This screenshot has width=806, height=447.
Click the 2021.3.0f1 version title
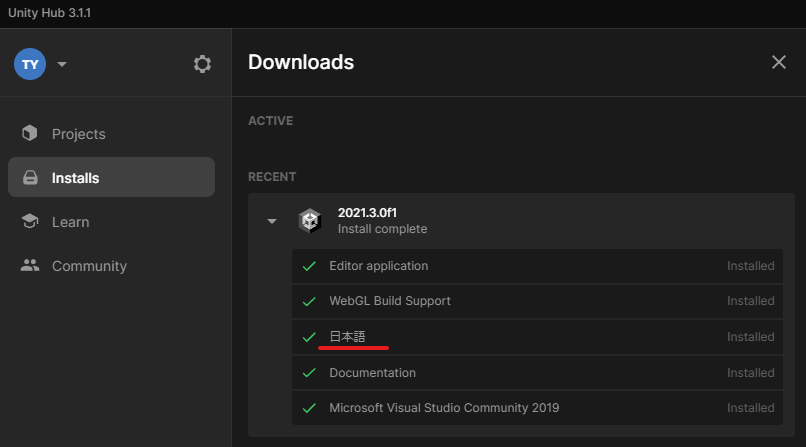pos(368,212)
